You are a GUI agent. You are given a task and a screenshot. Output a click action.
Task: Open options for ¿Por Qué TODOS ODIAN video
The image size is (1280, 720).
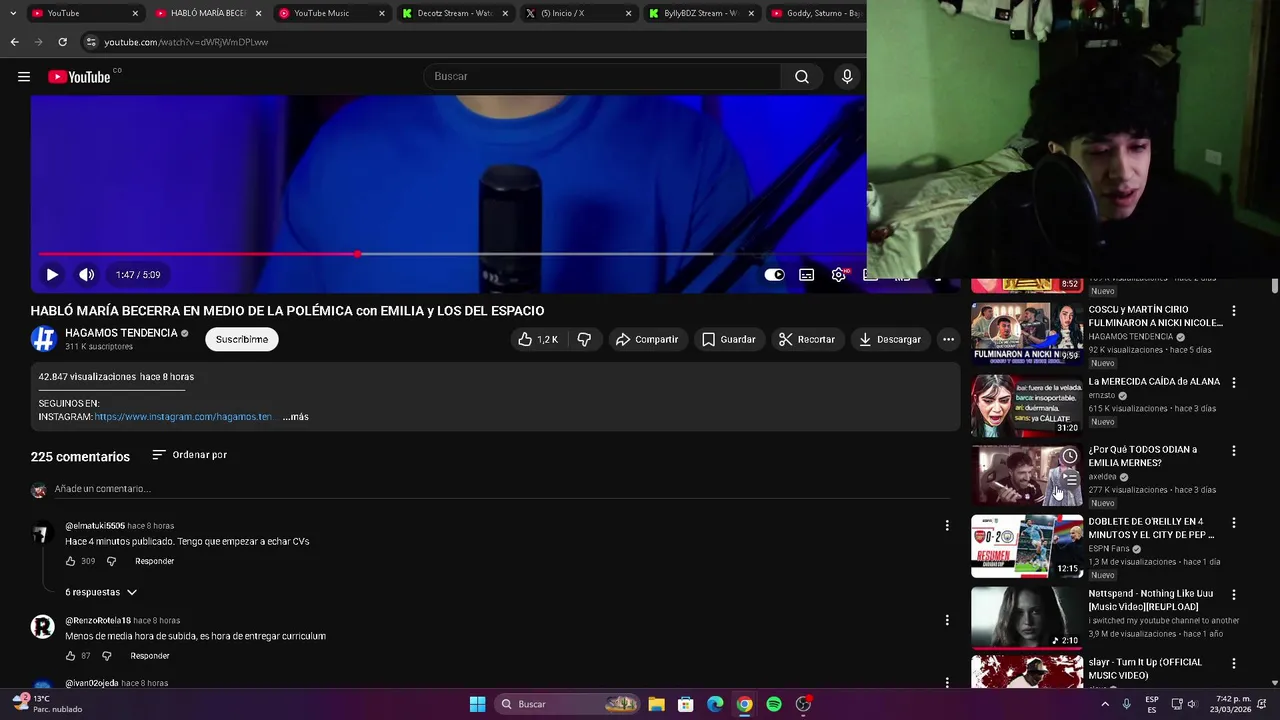[1234, 451]
